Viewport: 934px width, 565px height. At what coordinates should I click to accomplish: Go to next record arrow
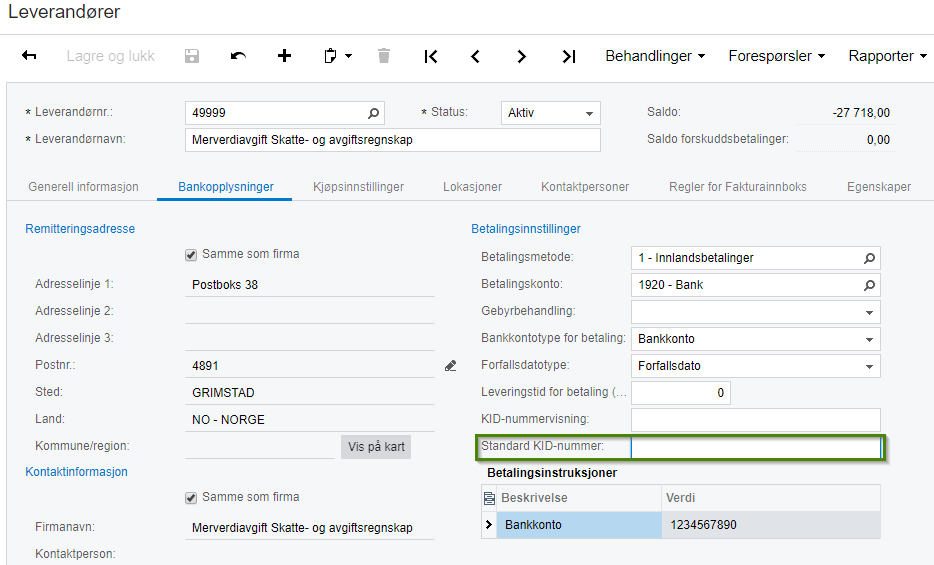coord(521,57)
